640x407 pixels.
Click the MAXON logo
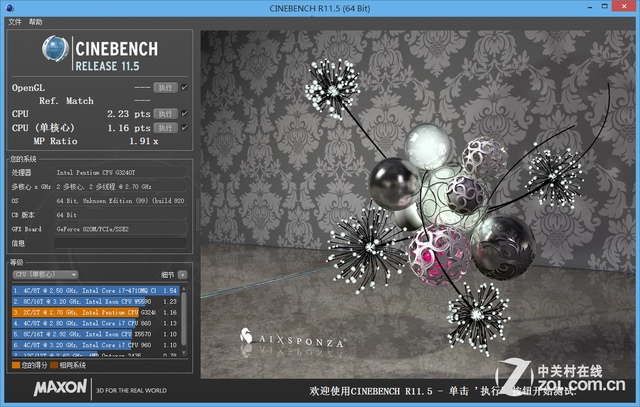[x=60, y=387]
